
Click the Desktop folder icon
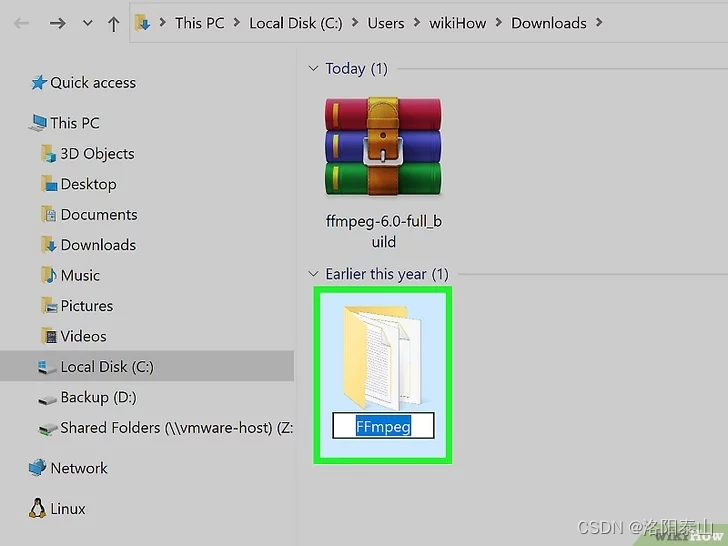pos(49,184)
